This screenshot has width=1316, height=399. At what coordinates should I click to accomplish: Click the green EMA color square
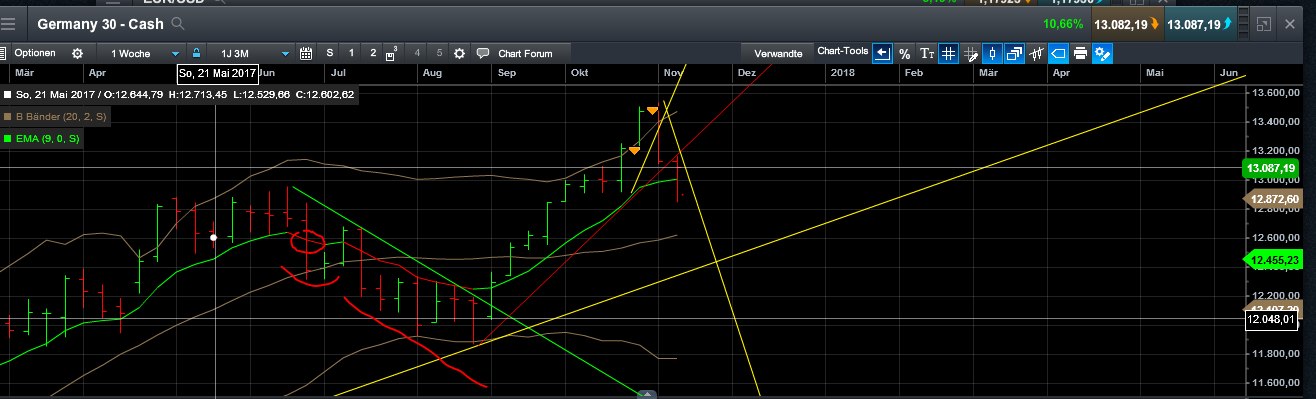pyautogui.click(x=8, y=139)
